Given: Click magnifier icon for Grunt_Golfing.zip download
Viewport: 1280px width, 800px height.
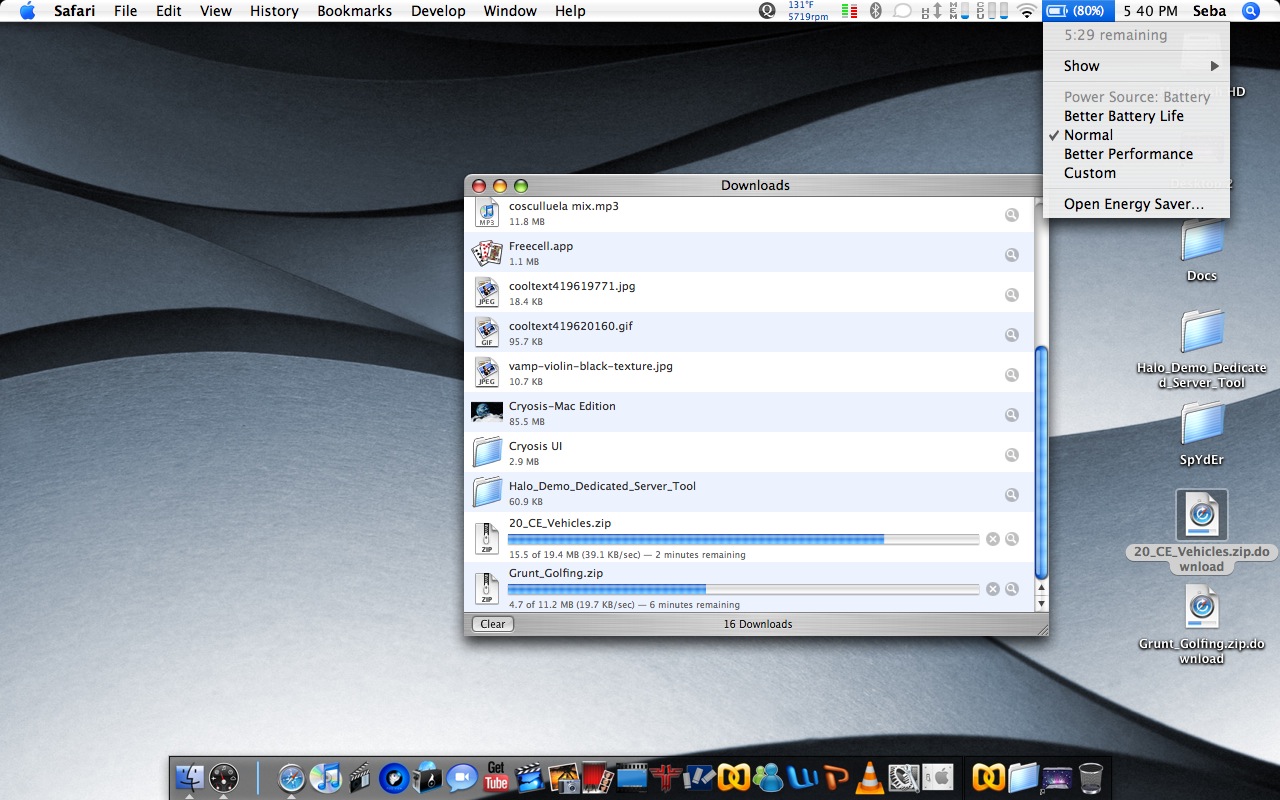Looking at the screenshot, I should click(1012, 589).
